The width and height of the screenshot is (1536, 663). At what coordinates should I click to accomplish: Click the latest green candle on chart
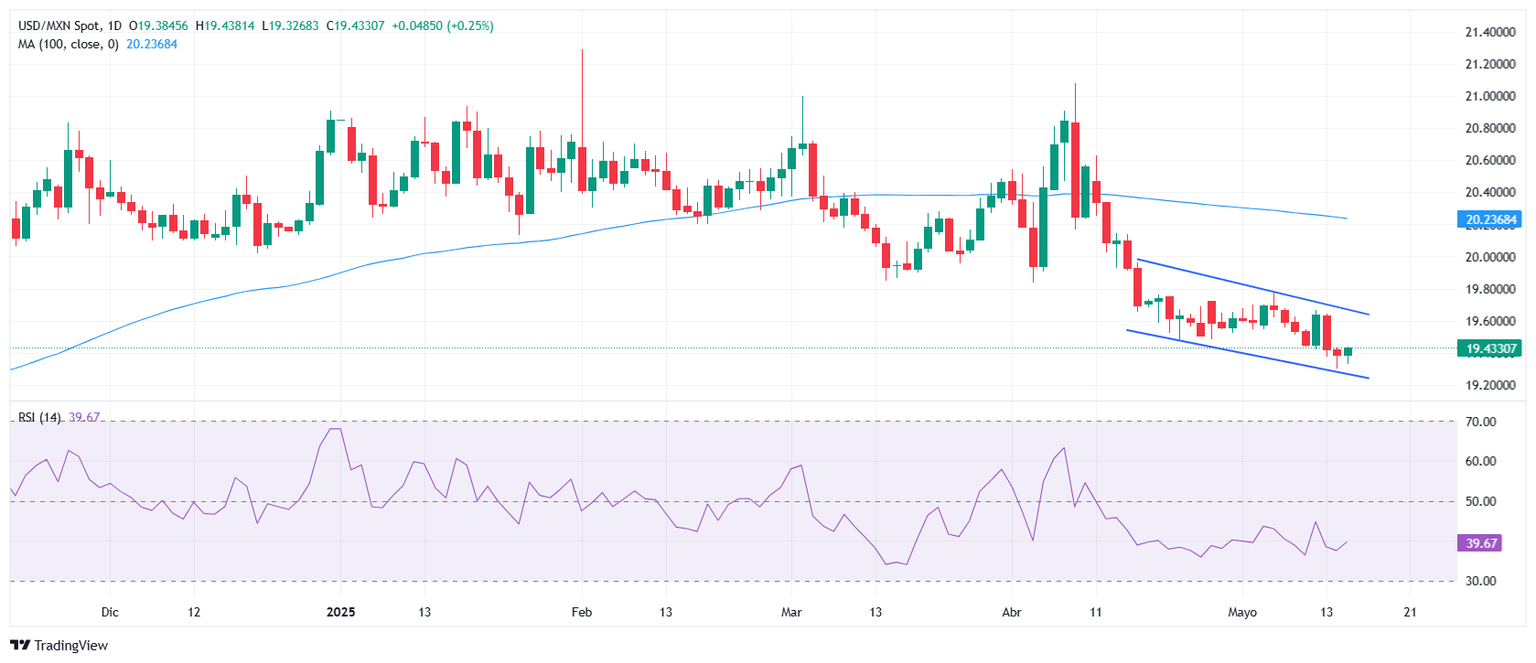tap(1348, 352)
